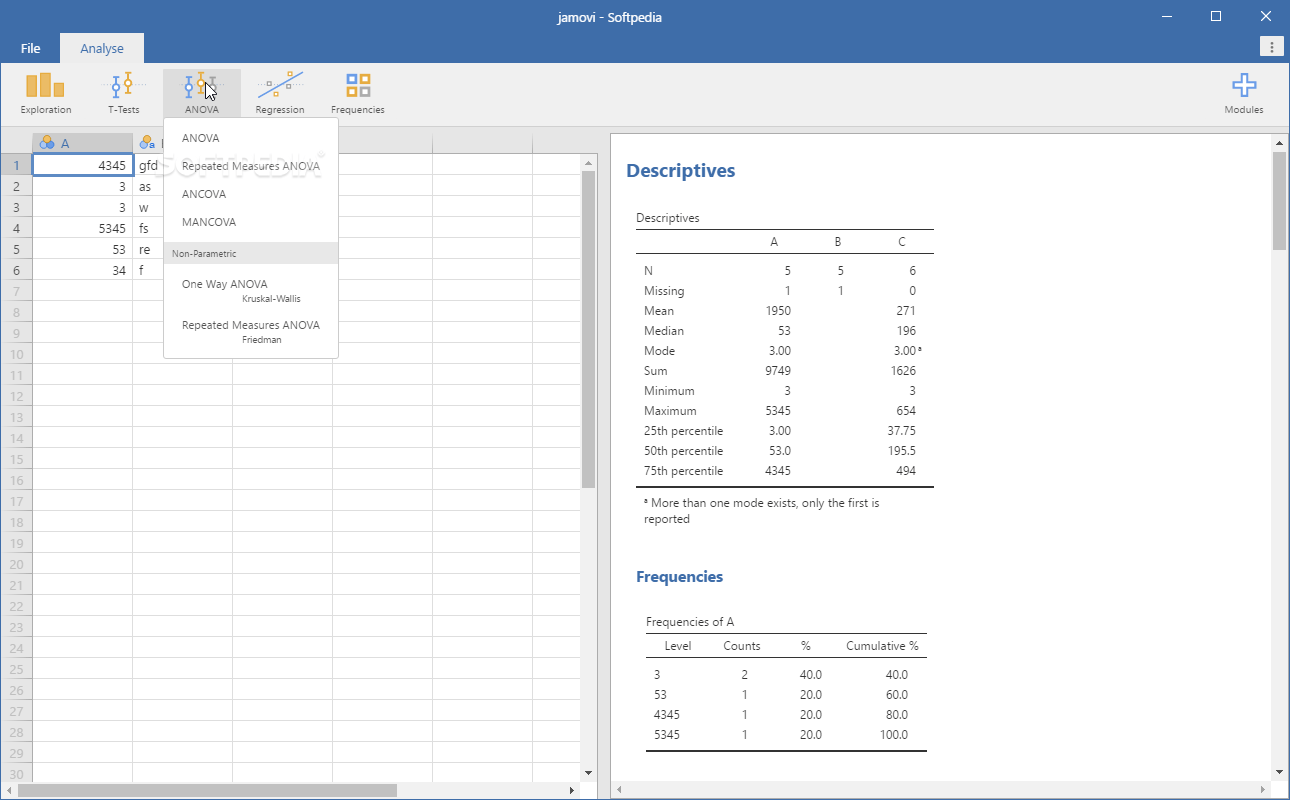The image size is (1290, 800).
Task: Choose Repeated Measures ANOVA menu entry
Action: pos(251,166)
